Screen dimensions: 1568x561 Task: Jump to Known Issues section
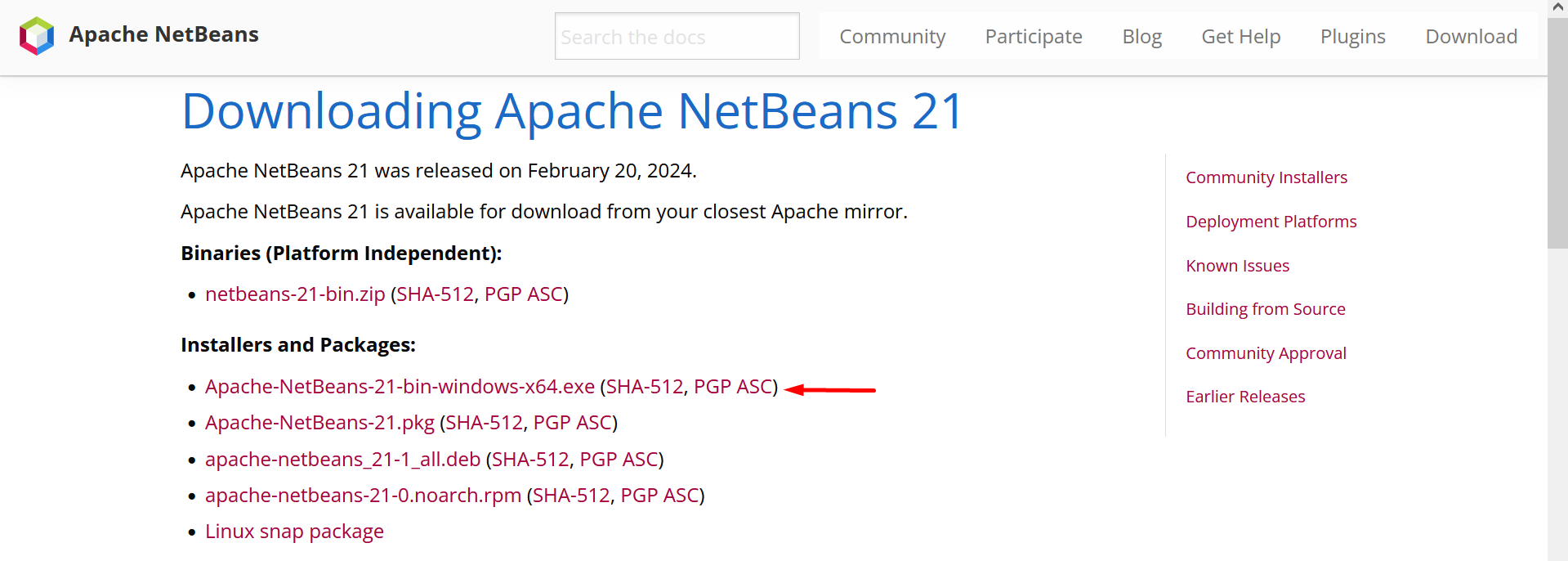[x=1237, y=266]
